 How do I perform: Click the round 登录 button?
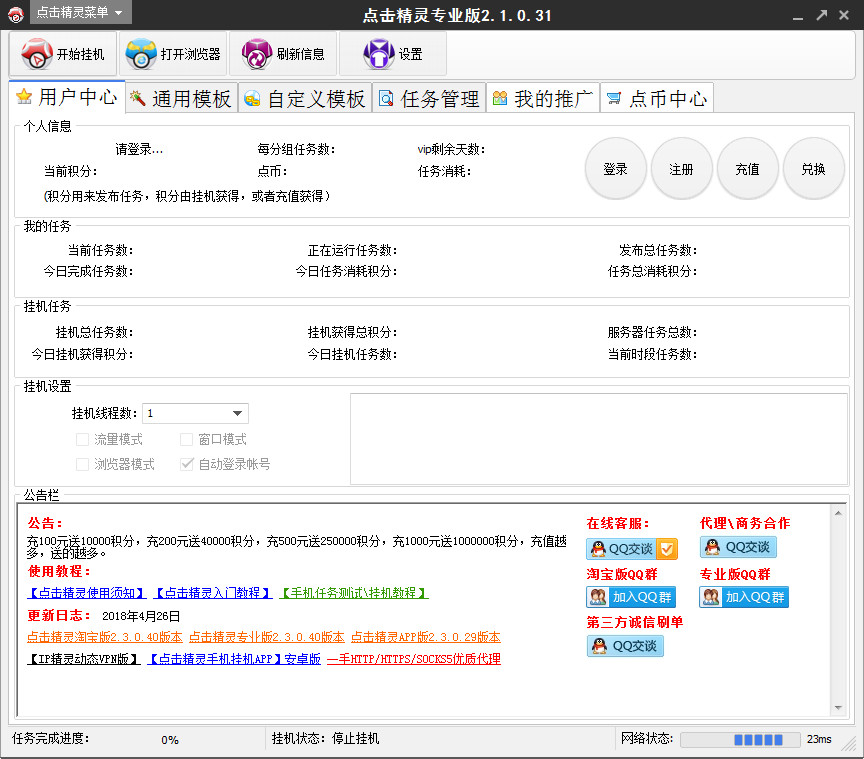(615, 170)
